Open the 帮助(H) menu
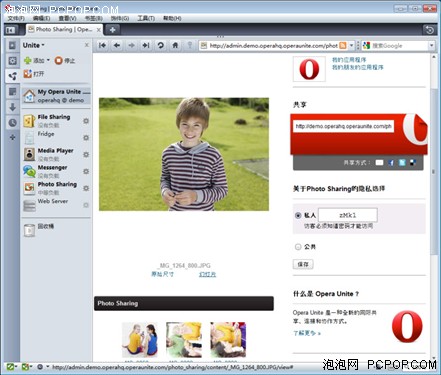 pos(172,18)
